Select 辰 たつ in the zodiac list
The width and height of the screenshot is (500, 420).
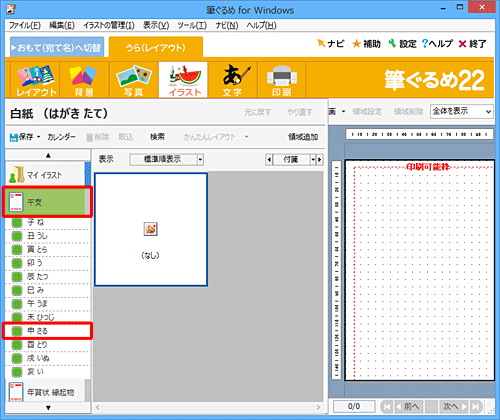tap(48, 277)
